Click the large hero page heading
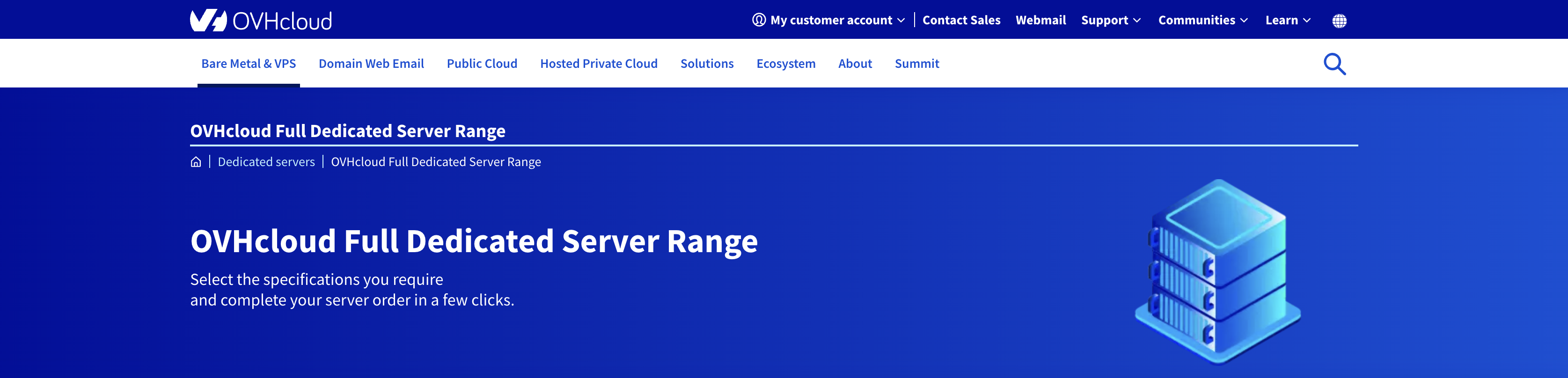 474,241
